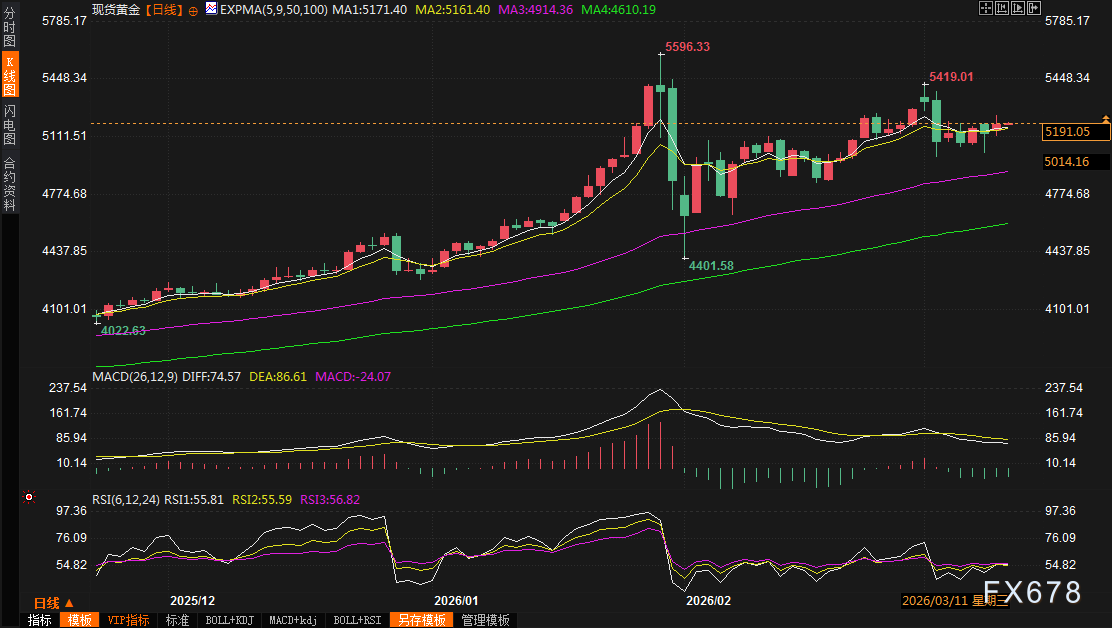1112x628 pixels.
Task: Toggle the 模板 bottom tab
Action: (x=80, y=620)
